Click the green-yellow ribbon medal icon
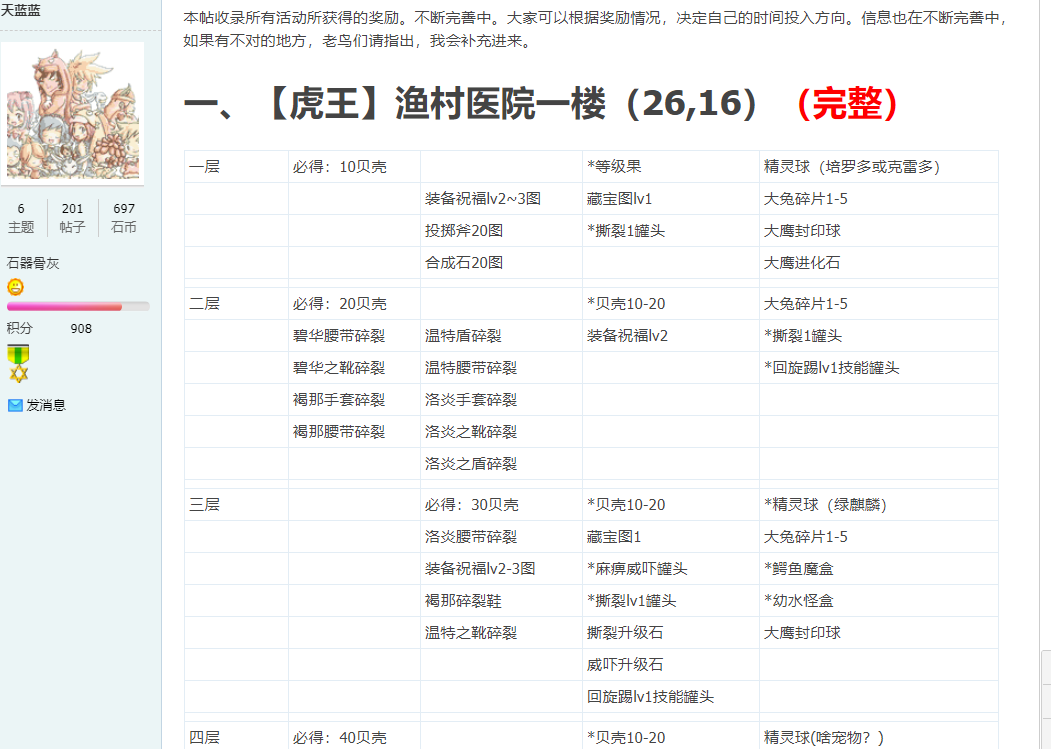Screen dimensions: 1051x749 coord(18,354)
